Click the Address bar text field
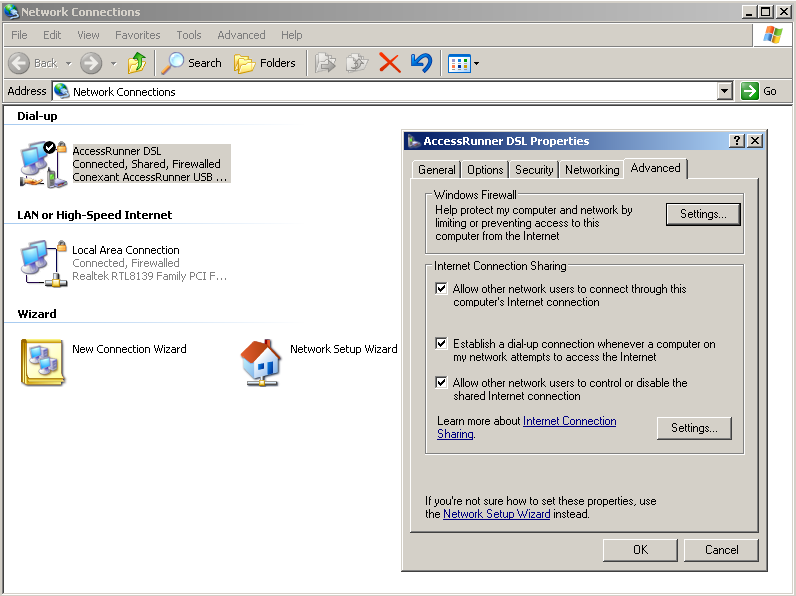This screenshot has width=796, height=596. click(390, 91)
